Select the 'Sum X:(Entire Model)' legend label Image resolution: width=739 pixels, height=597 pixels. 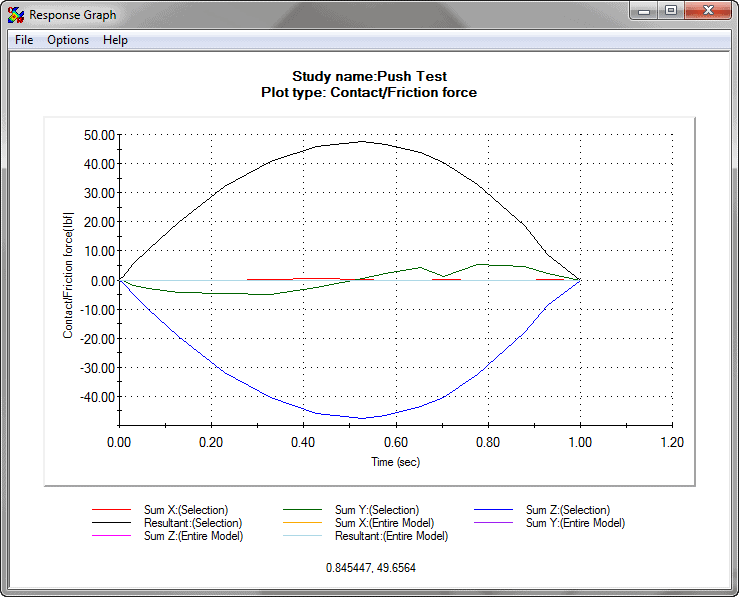coord(385,523)
